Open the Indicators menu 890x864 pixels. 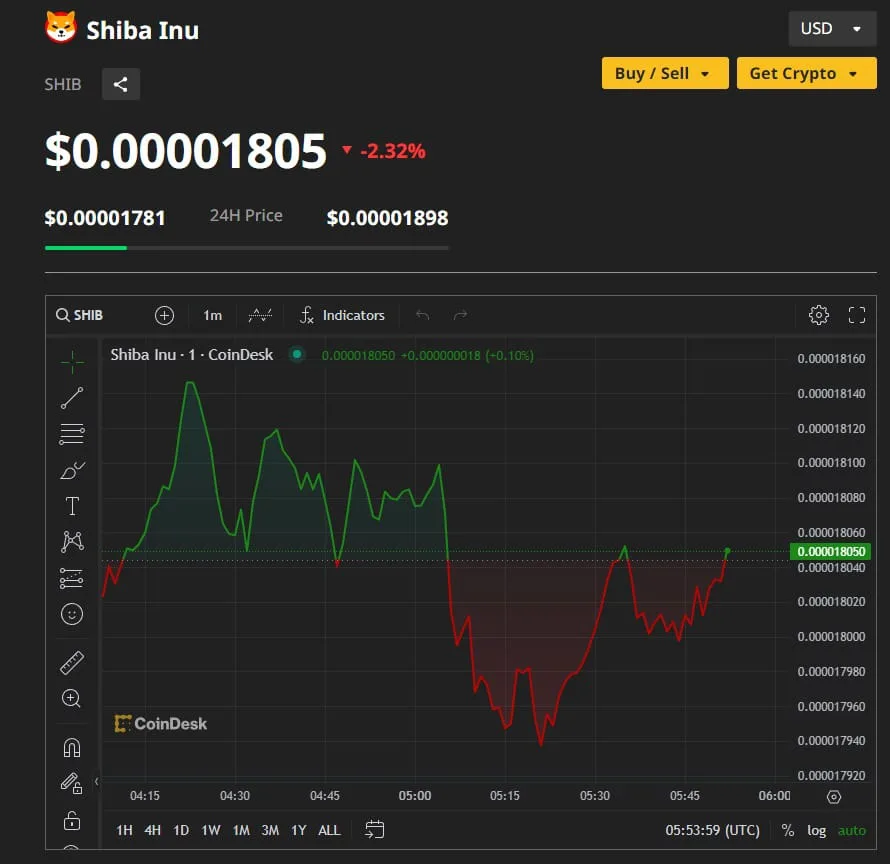342,315
